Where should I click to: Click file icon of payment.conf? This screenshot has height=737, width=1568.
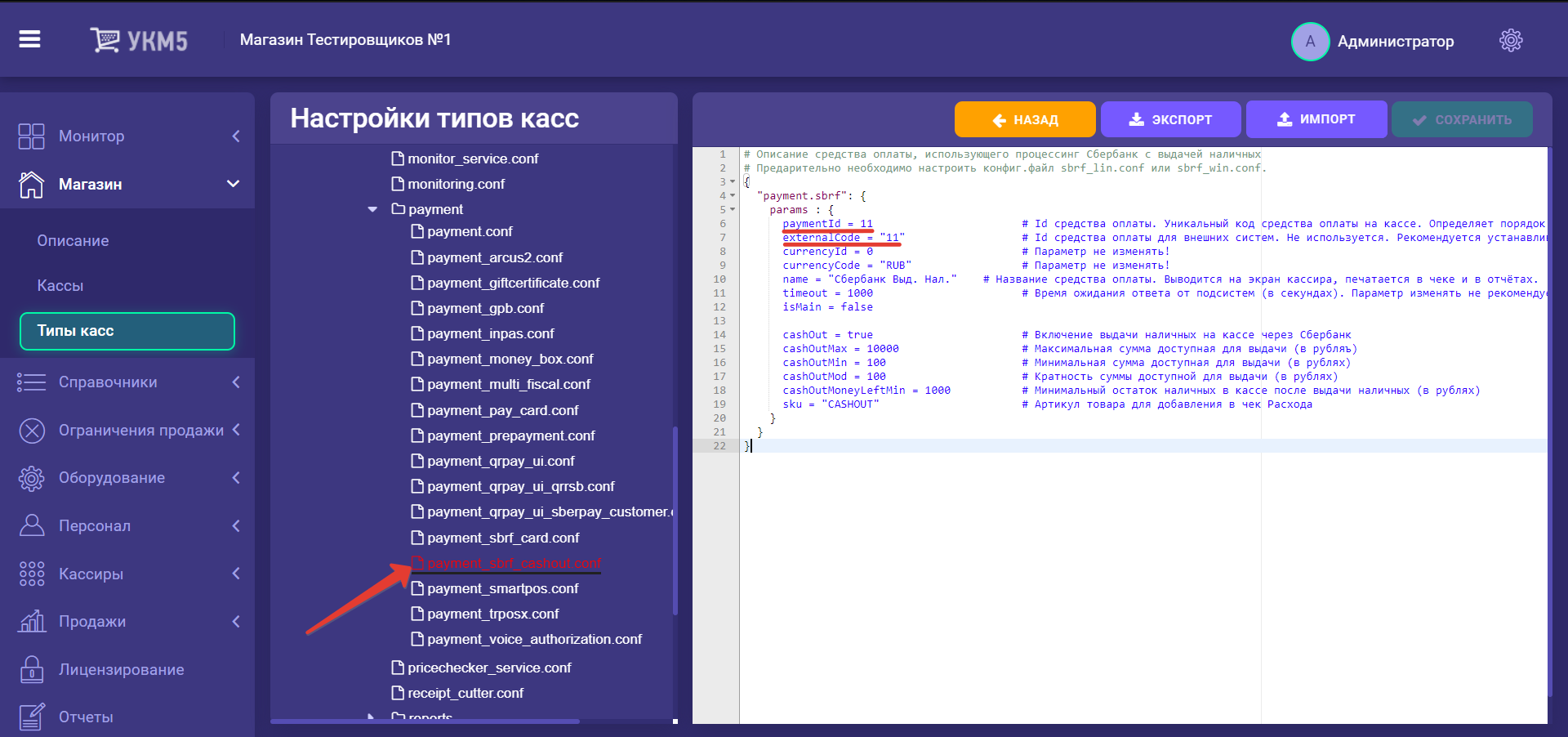(417, 231)
